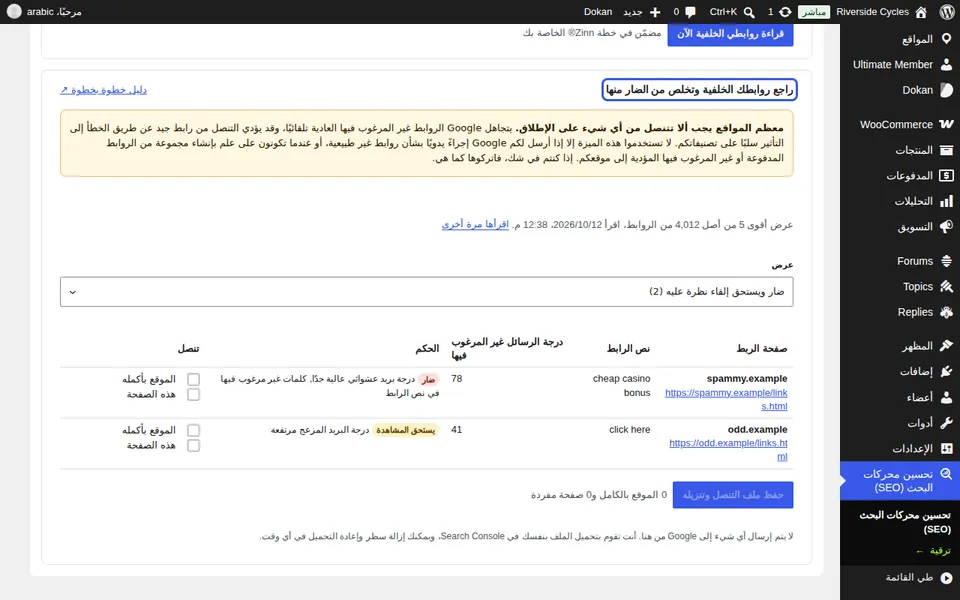The width and height of the screenshot is (960, 600).
Task: Open the Riverside Cycles home icon
Action: [921, 12]
